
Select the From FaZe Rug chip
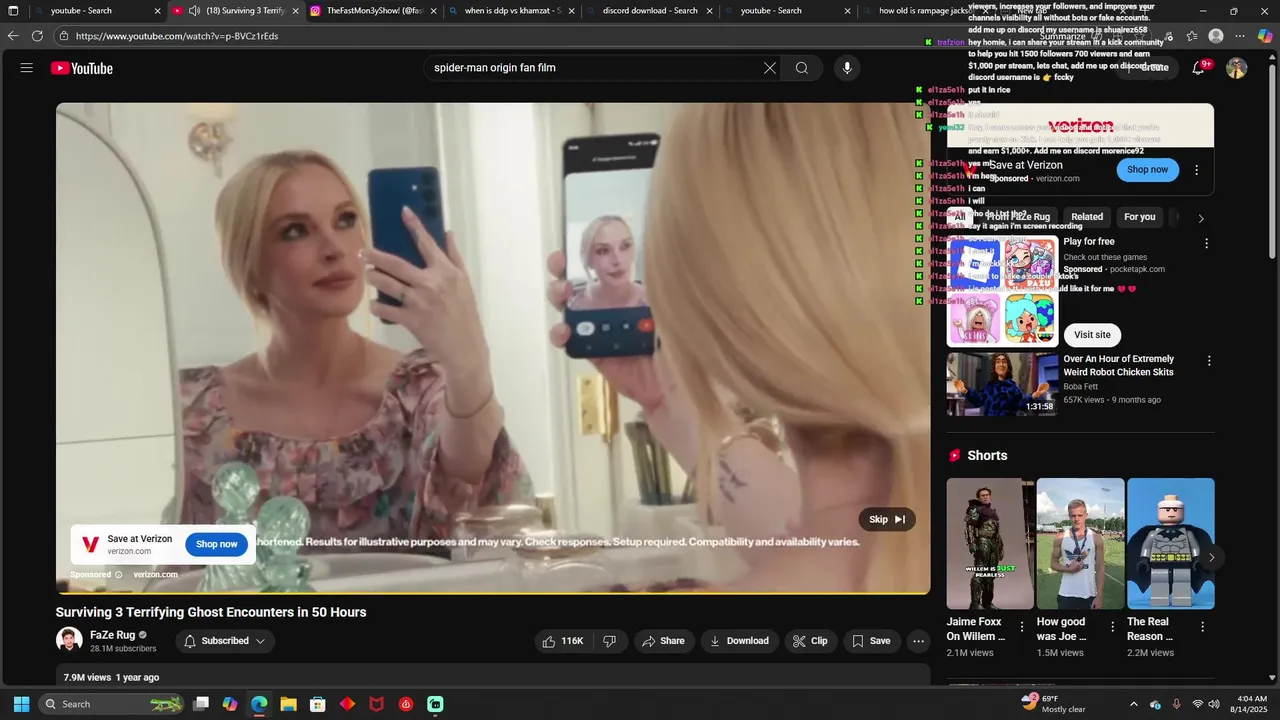[x=1019, y=217]
